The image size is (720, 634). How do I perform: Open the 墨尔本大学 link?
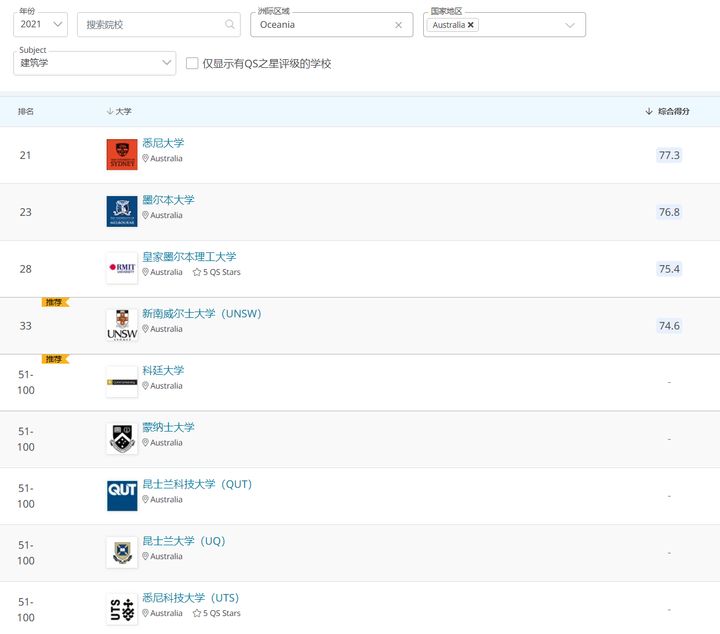click(168, 200)
